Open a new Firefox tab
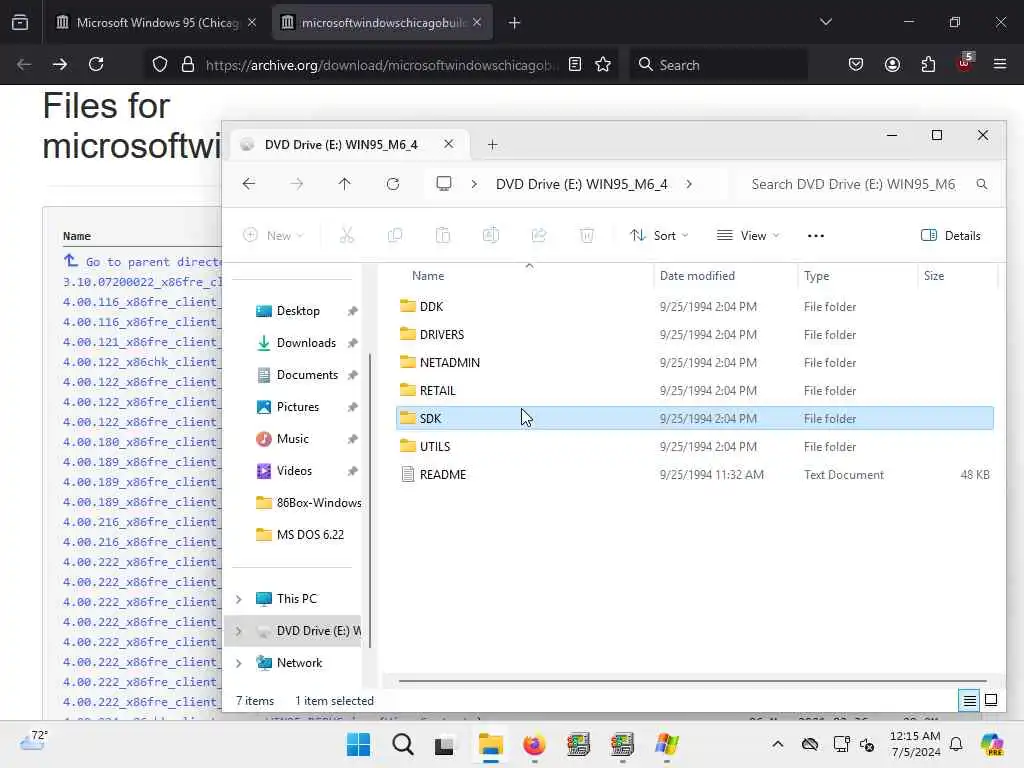Viewport: 1024px width, 768px height. (x=515, y=23)
